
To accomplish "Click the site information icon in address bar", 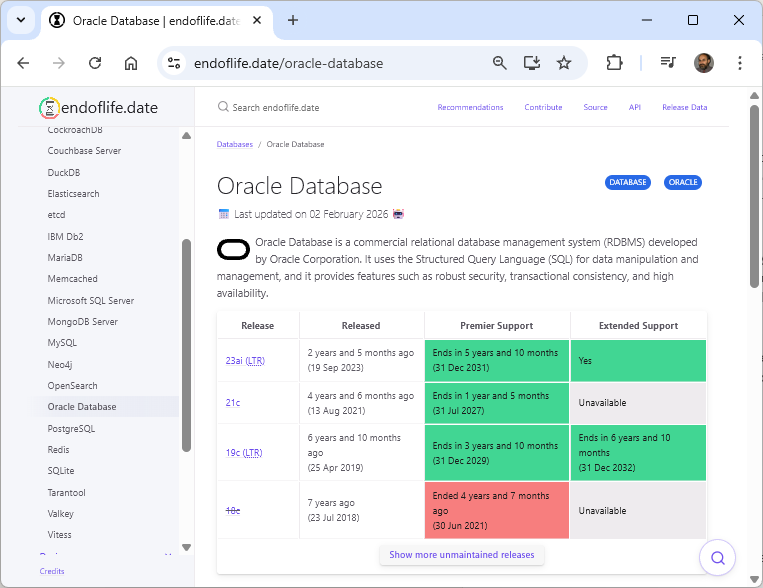I will [174, 63].
